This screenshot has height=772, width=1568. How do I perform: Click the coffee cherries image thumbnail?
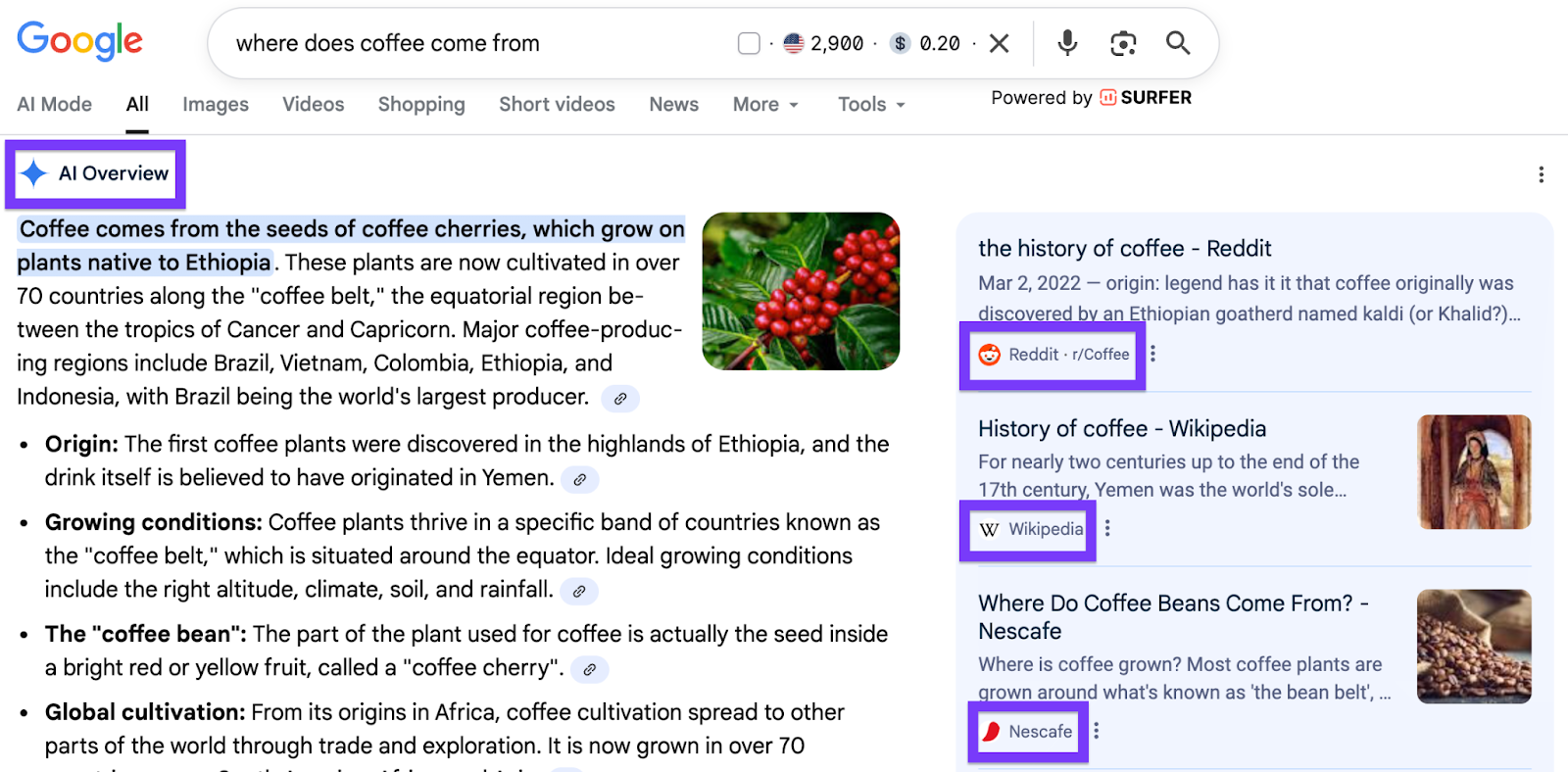click(x=801, y=291)
